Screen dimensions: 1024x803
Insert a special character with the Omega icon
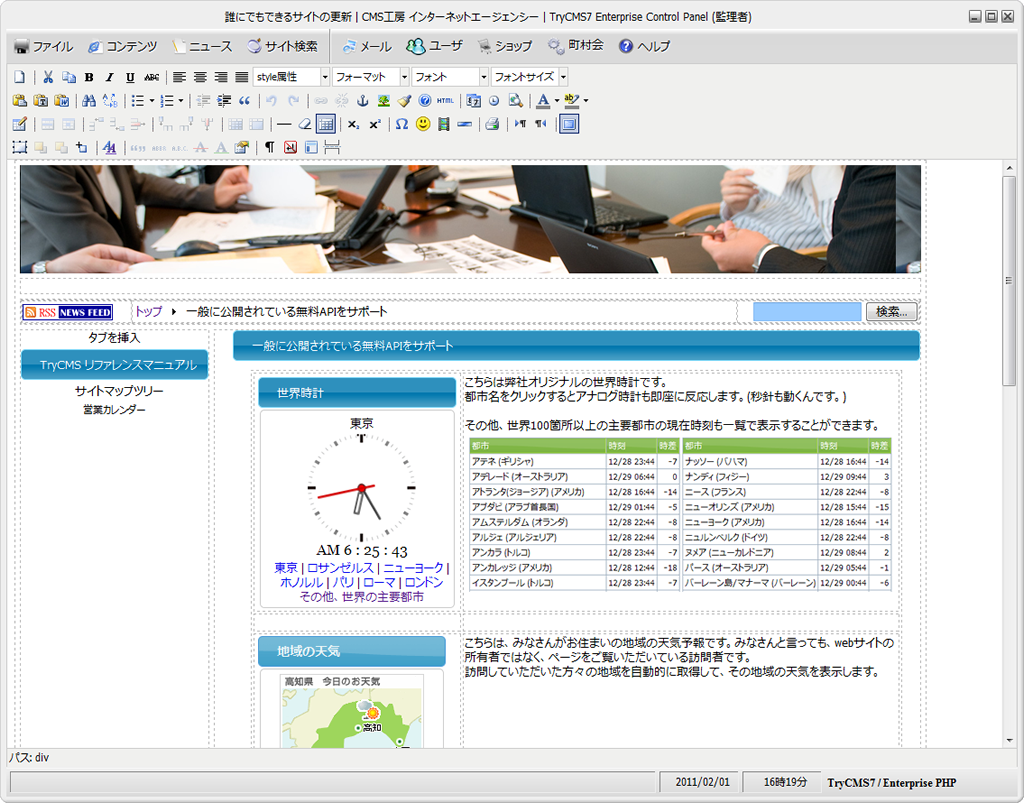coord(401,125)
